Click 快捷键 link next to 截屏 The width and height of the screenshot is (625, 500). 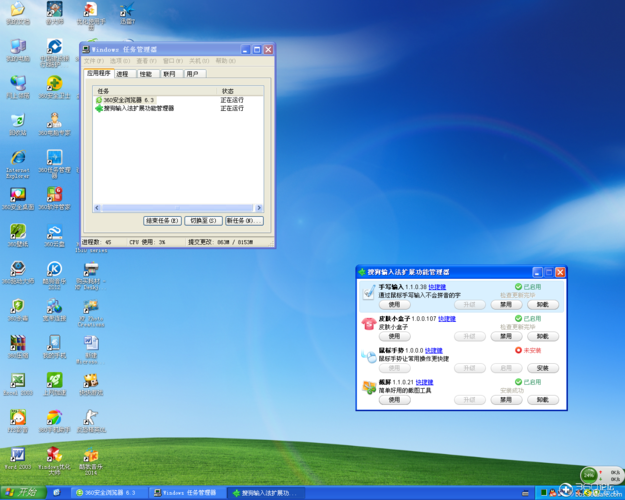click(425, 382)
